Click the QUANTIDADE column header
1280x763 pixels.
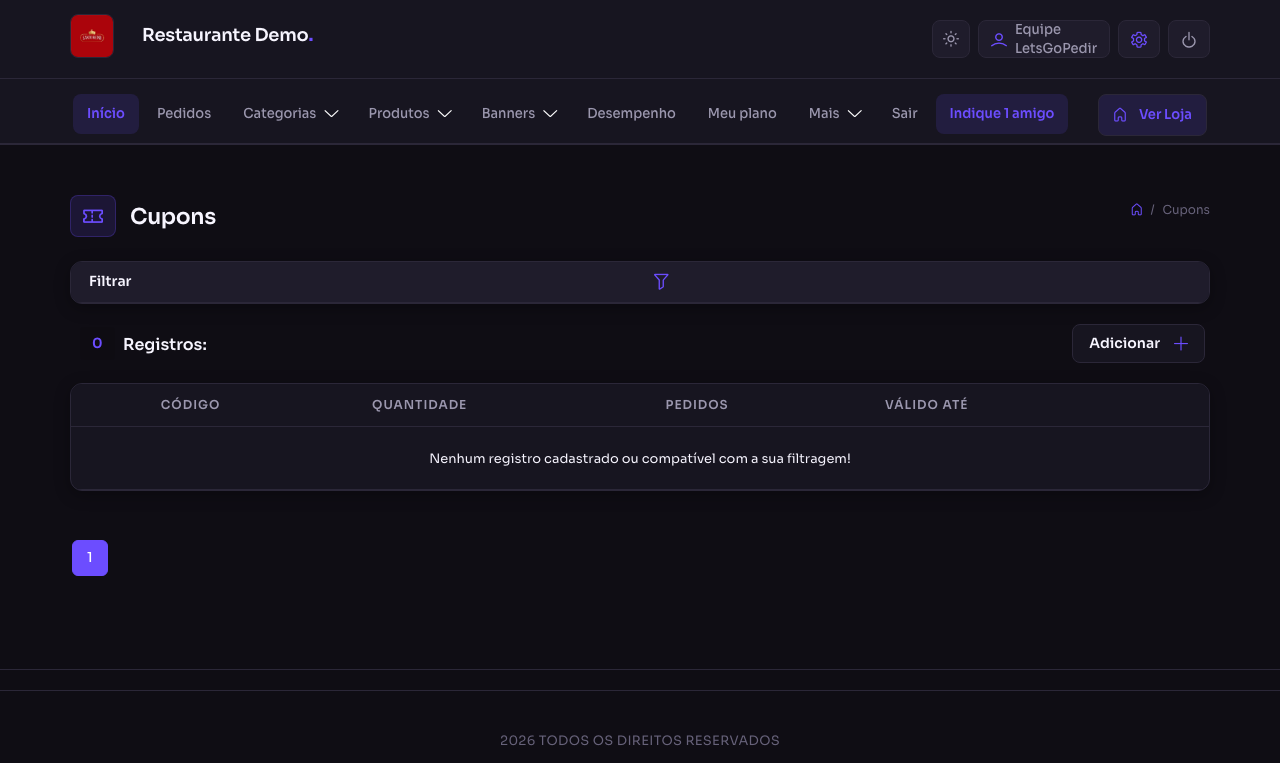(x=419, y=405)
